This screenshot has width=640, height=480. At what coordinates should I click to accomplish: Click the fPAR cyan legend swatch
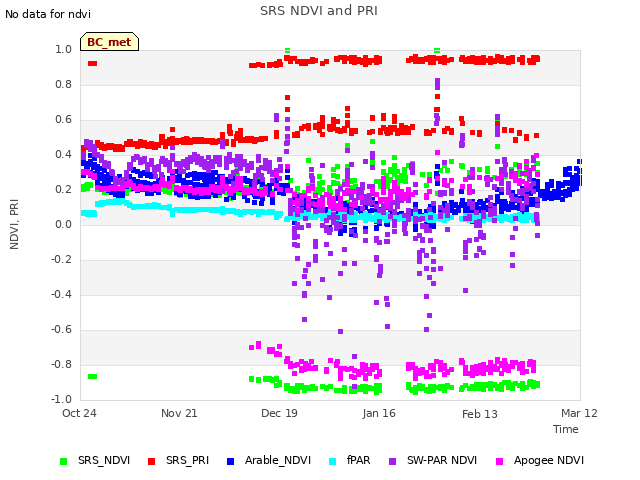click(x=333, y=461)
